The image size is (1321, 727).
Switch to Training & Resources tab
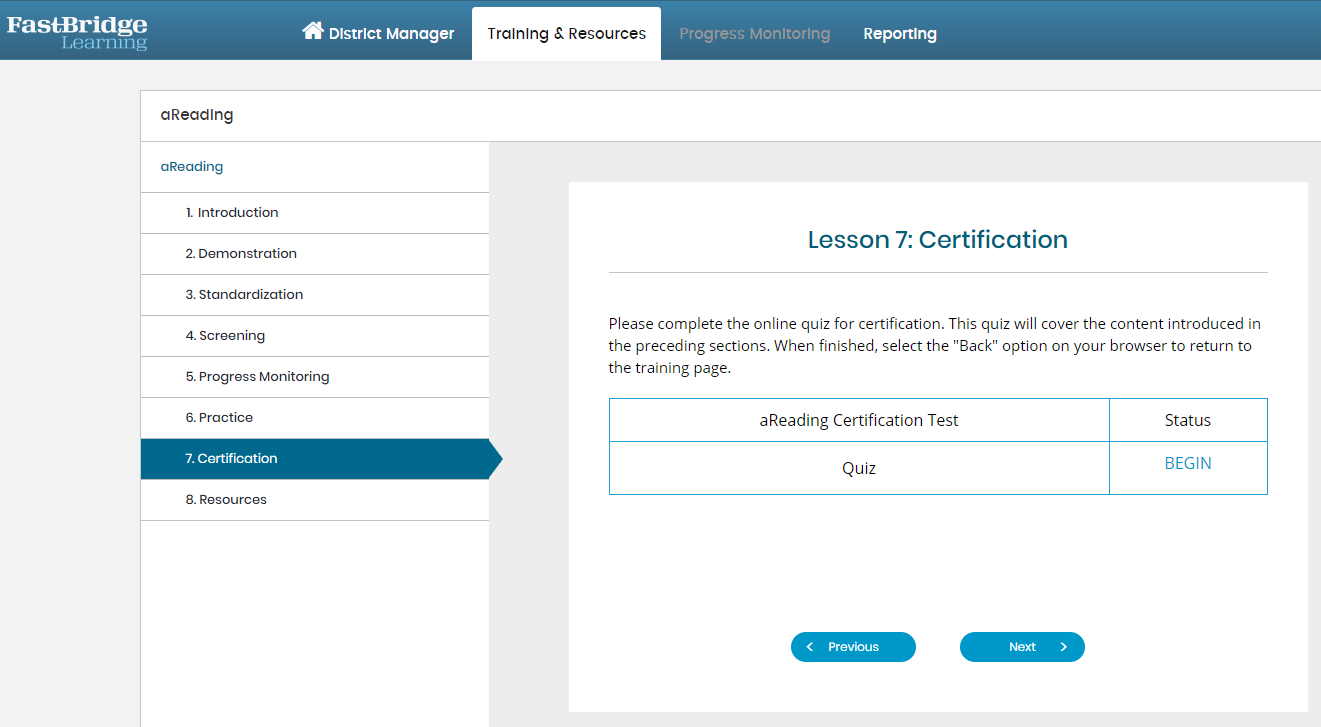point(567,33)
